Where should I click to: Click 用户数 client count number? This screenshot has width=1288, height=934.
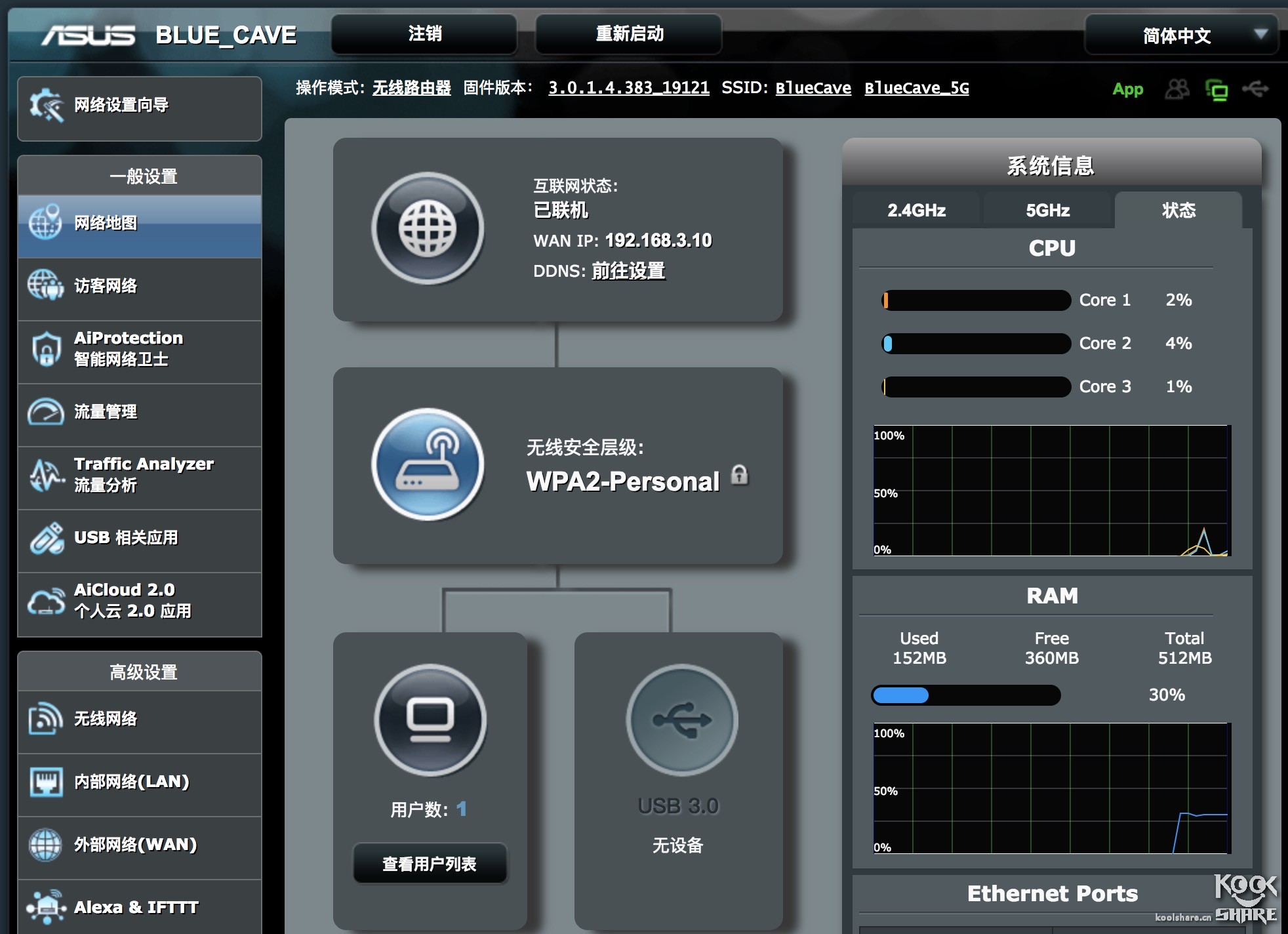click(x=462, y=809)
